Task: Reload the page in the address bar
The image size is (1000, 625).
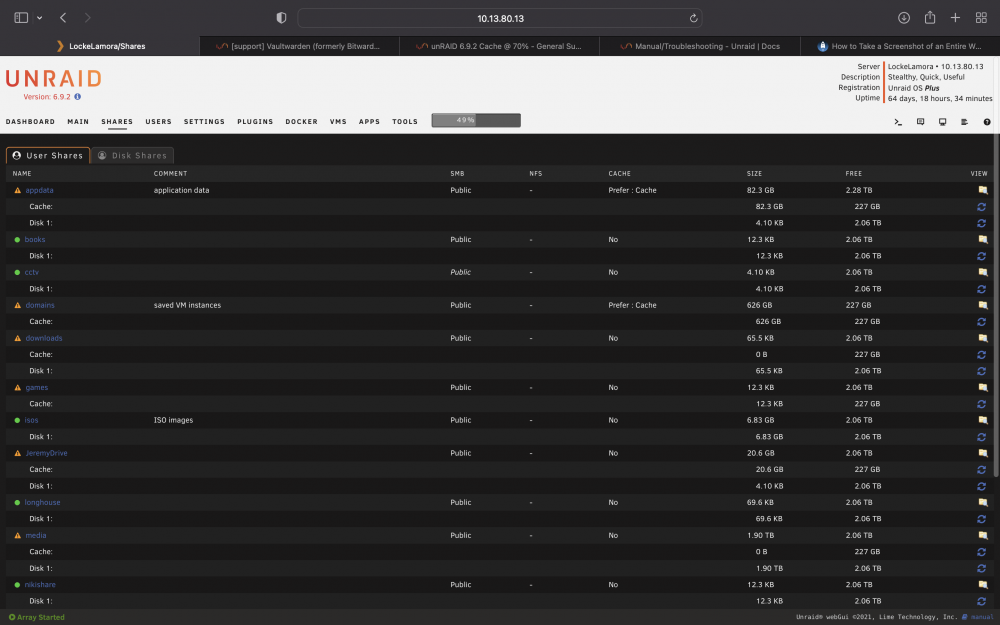Action: click(693, 18)
